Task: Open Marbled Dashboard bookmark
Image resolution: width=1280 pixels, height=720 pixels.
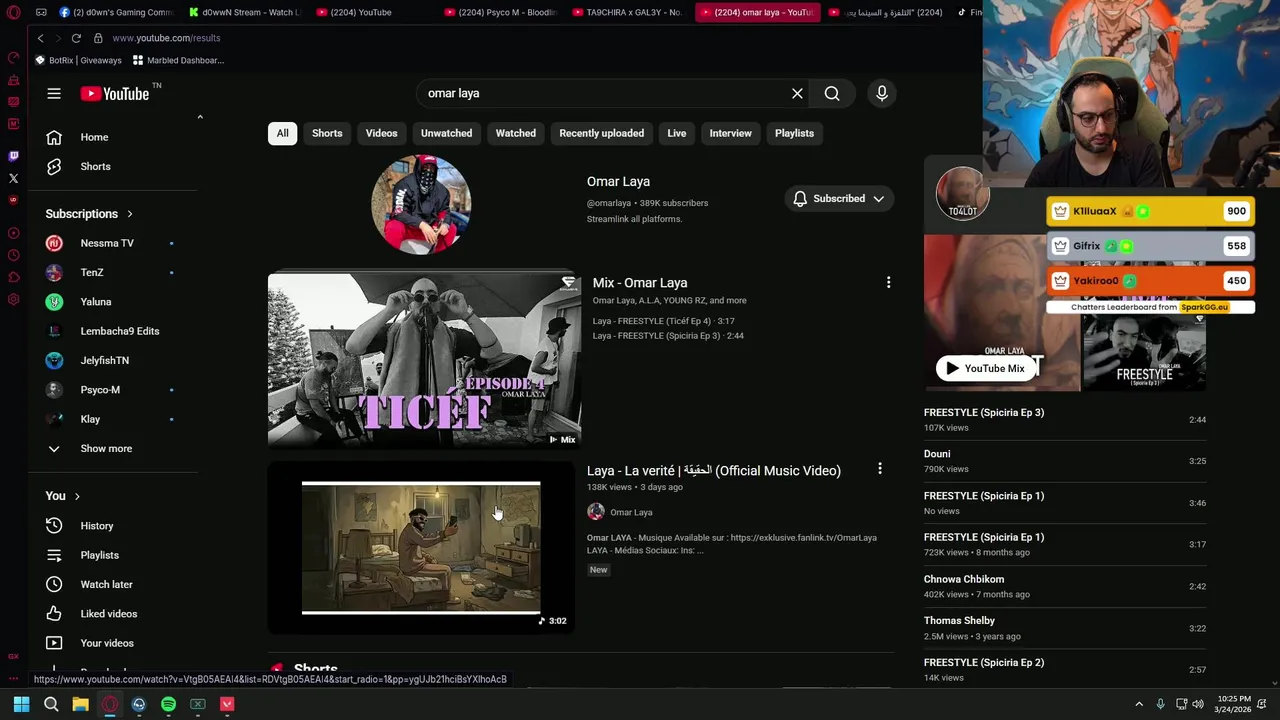Action: point(179,60)
